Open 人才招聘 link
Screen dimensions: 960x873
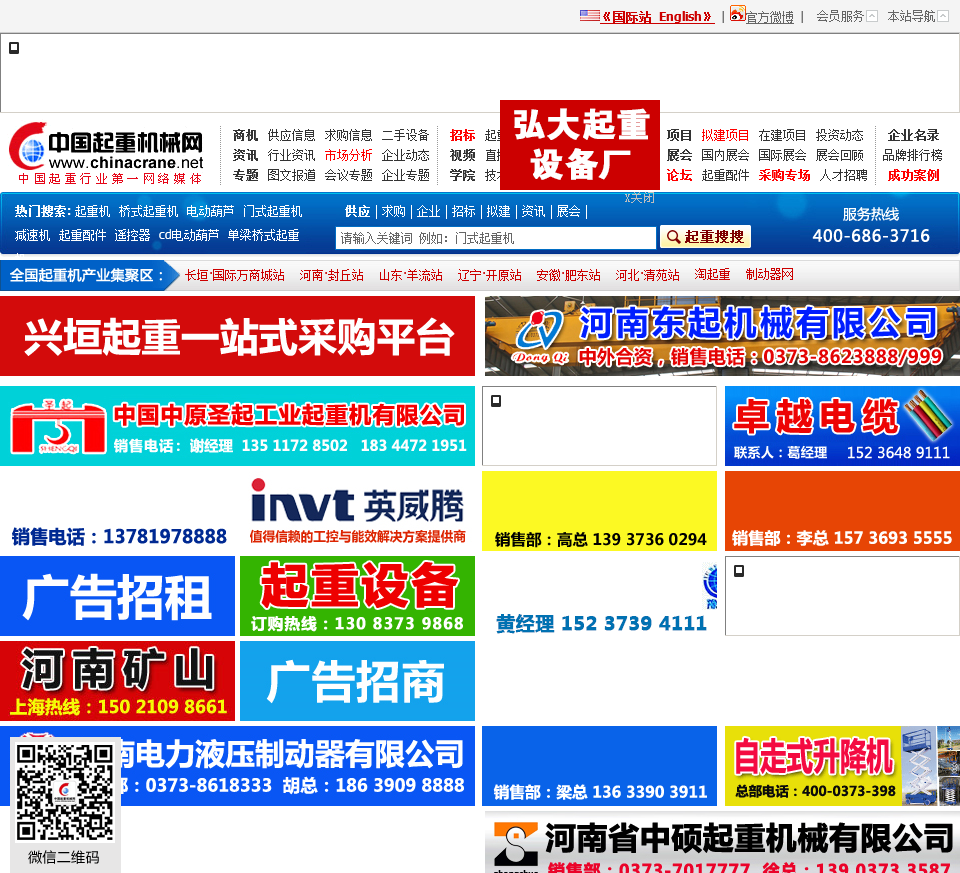point(843,176)
